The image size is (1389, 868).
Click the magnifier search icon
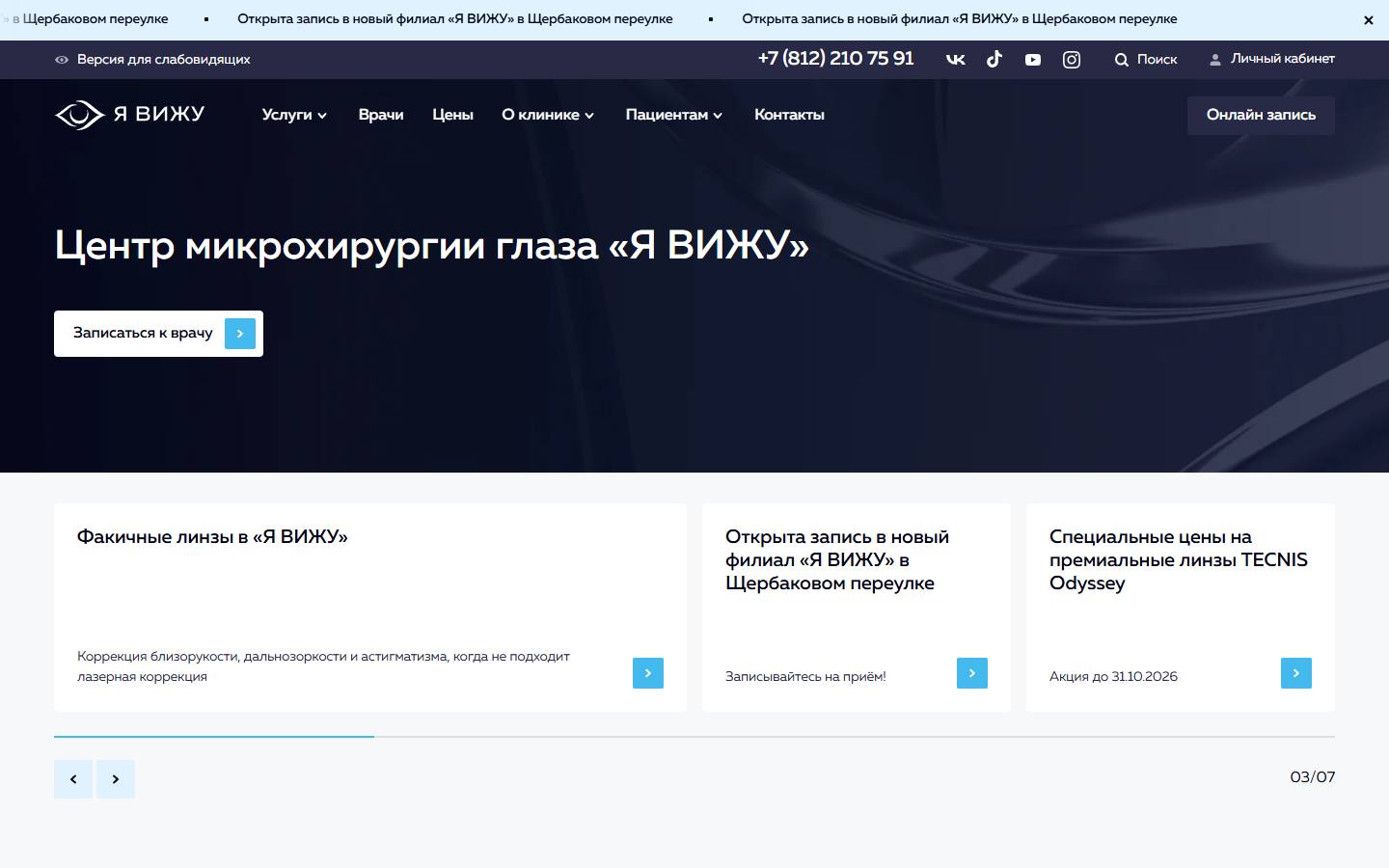point(1121,60)
